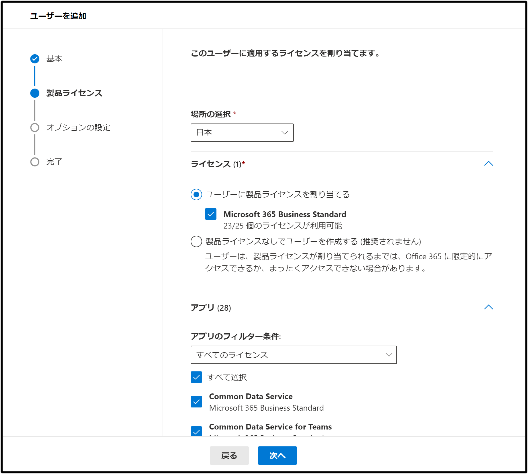Click the Microsoft 365 Business Standard label

pos(285,214)
